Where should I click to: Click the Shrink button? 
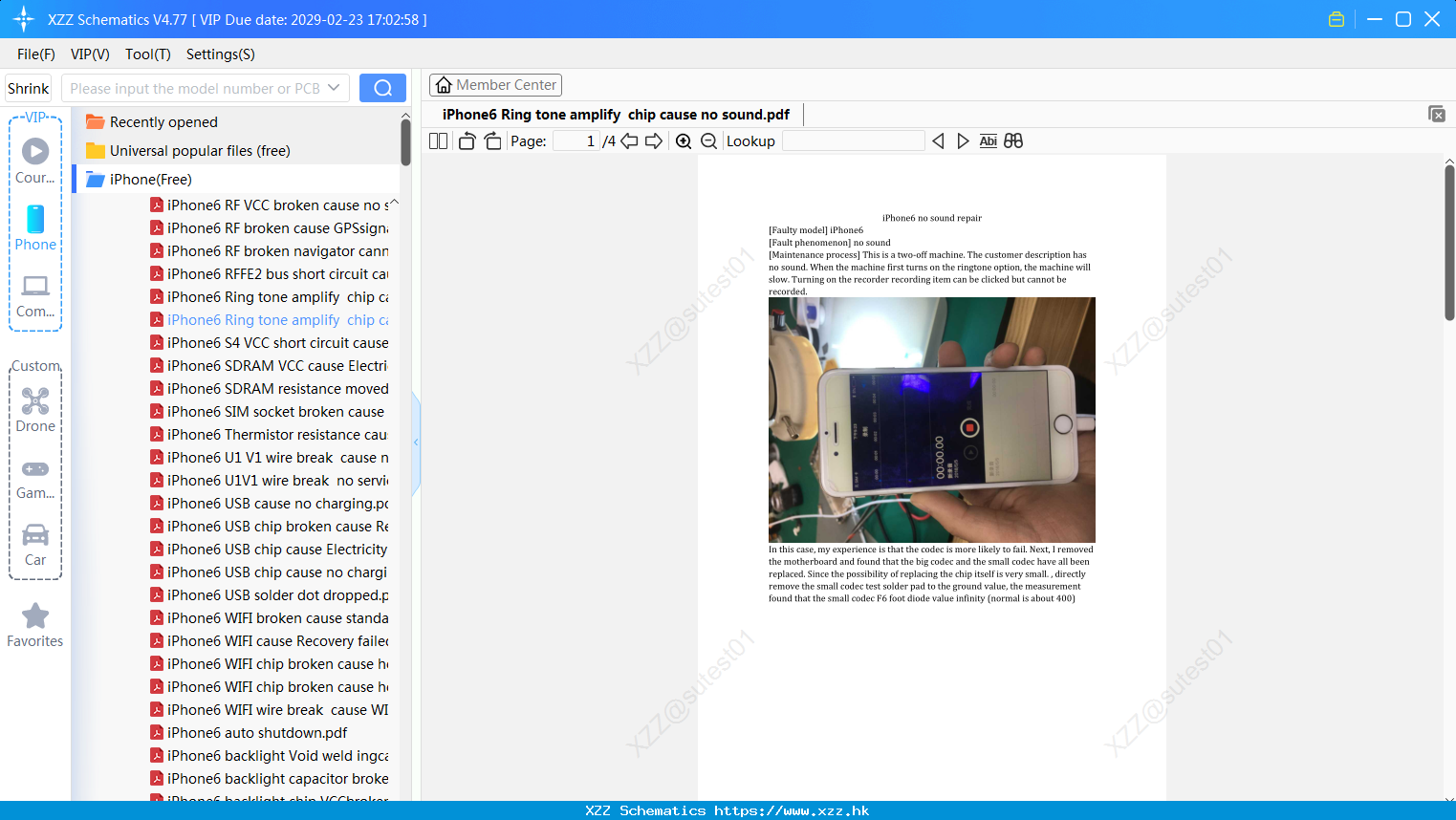click(29, 88)
